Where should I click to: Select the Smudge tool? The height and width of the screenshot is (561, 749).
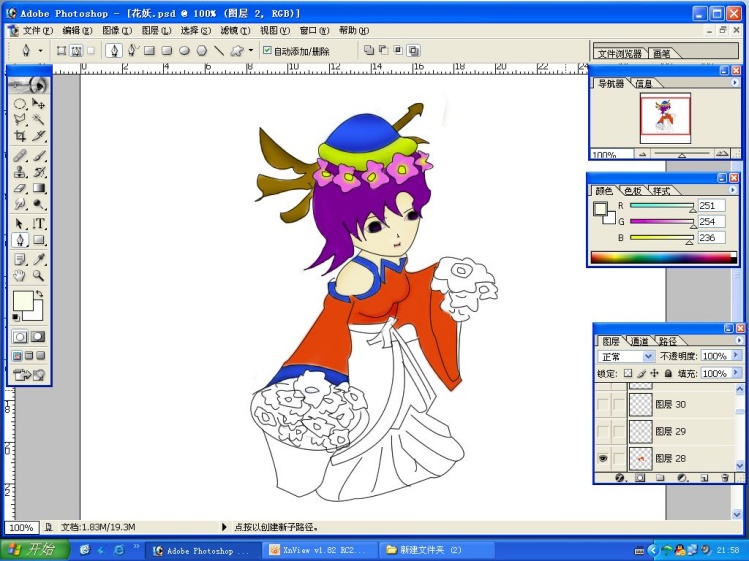[x=20, y=205]
